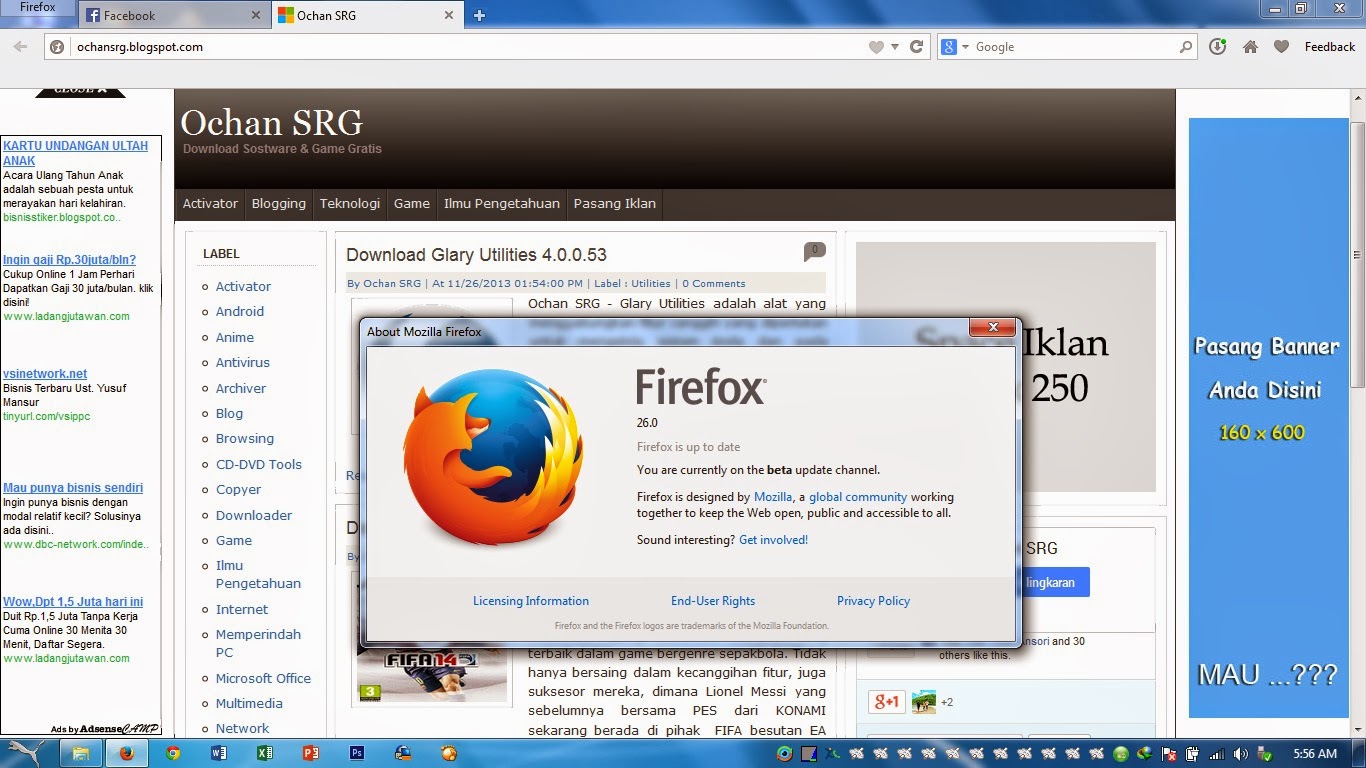Open the Android label link
The image size is (1366, 768).
[x=240, y=311]
